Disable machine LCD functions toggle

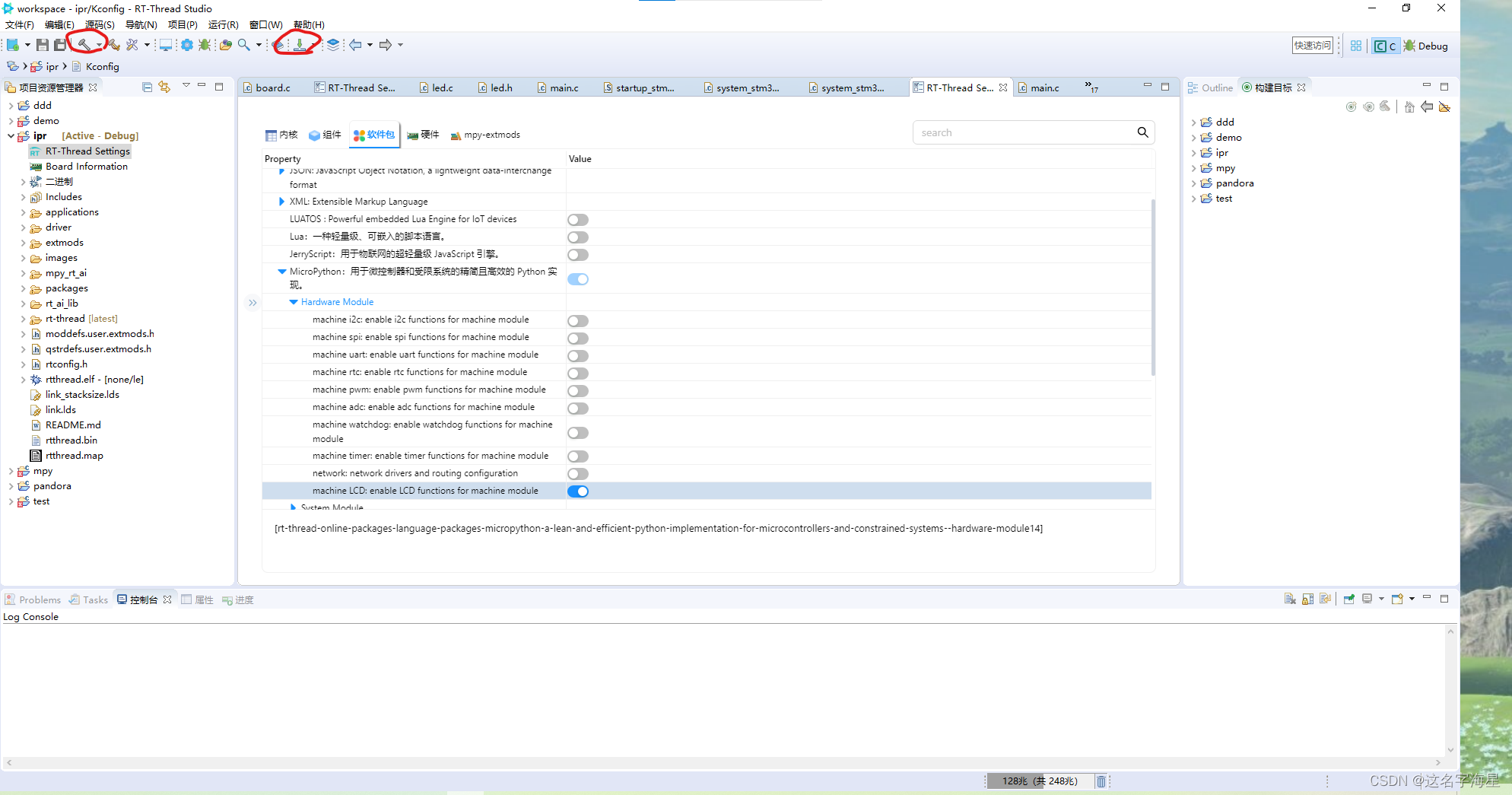578,491
